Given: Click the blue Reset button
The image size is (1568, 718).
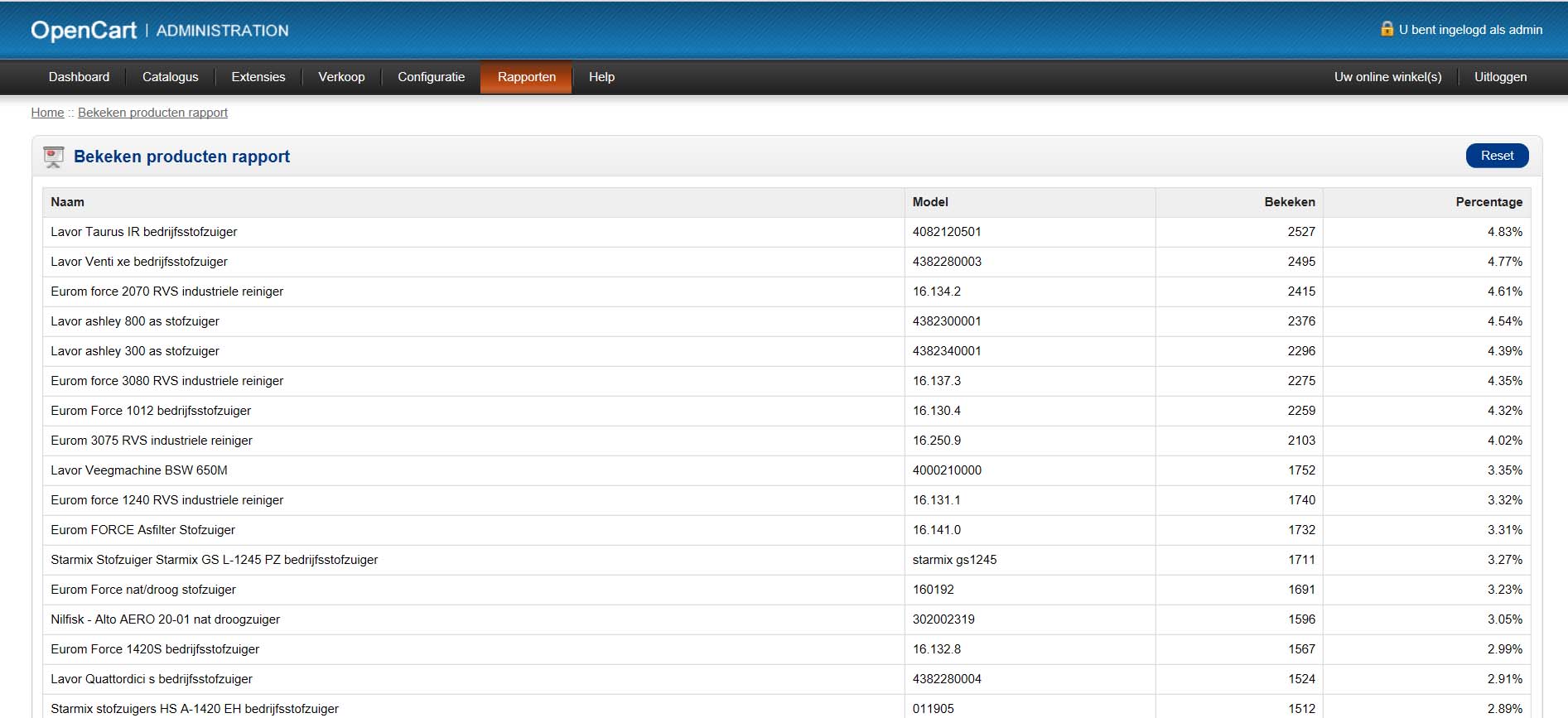Looking at the screenshot, I should (x=1497, y=156).
